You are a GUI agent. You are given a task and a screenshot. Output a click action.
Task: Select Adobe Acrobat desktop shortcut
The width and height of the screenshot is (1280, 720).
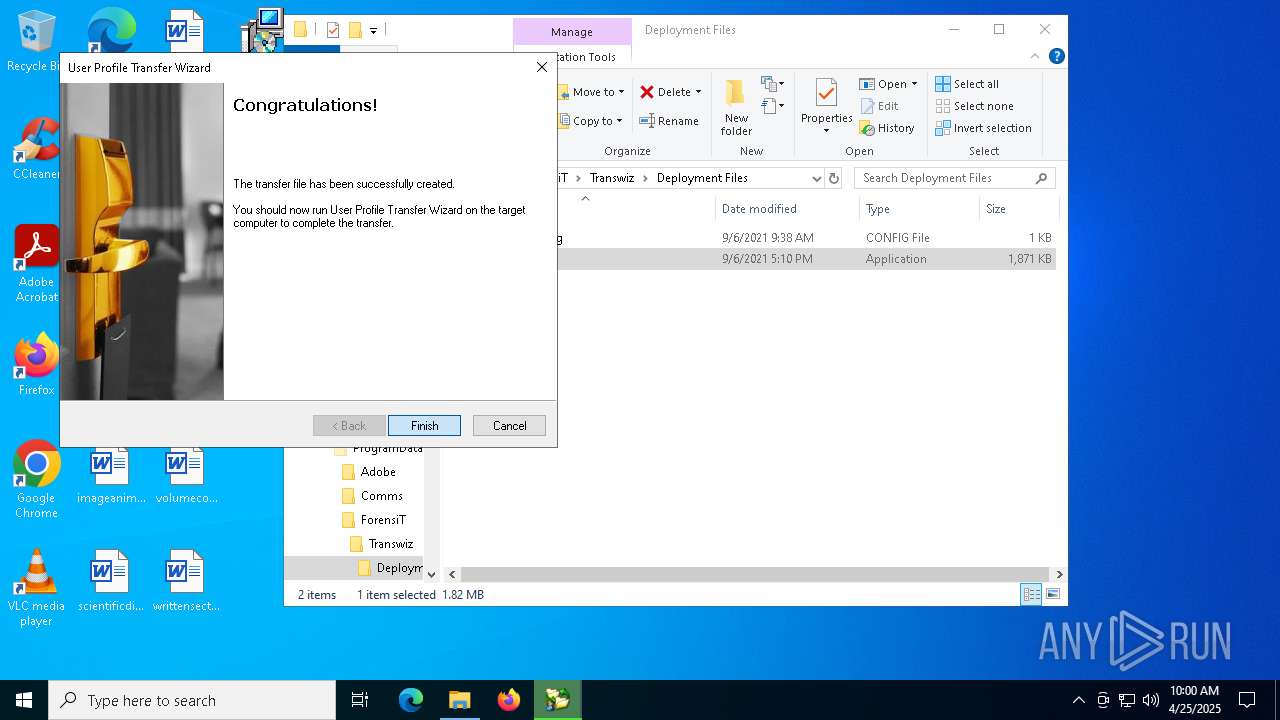pyautogui.click(x=36, y=264)
